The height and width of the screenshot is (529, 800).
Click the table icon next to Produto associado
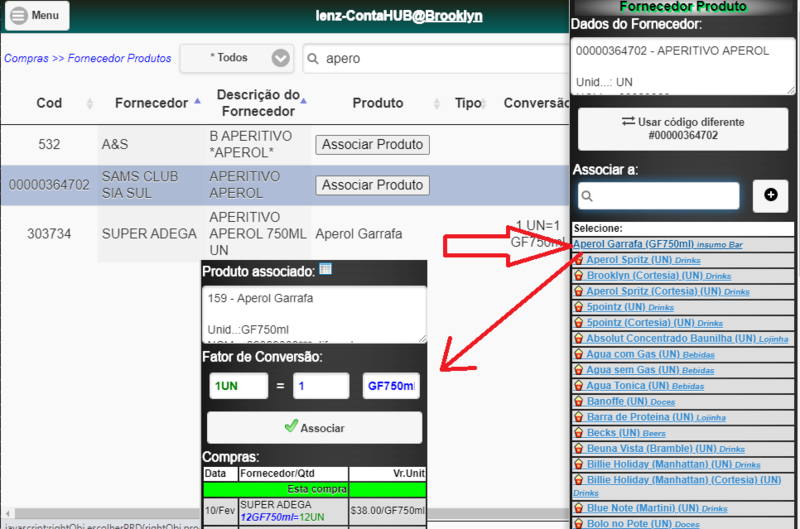326,269
